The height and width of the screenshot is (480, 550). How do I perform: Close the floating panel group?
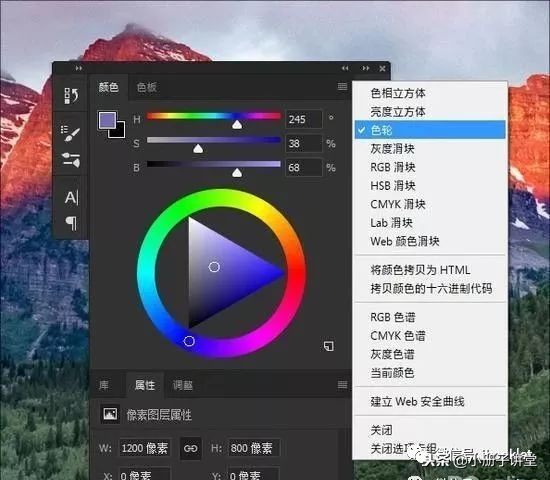tap(382, 68)
